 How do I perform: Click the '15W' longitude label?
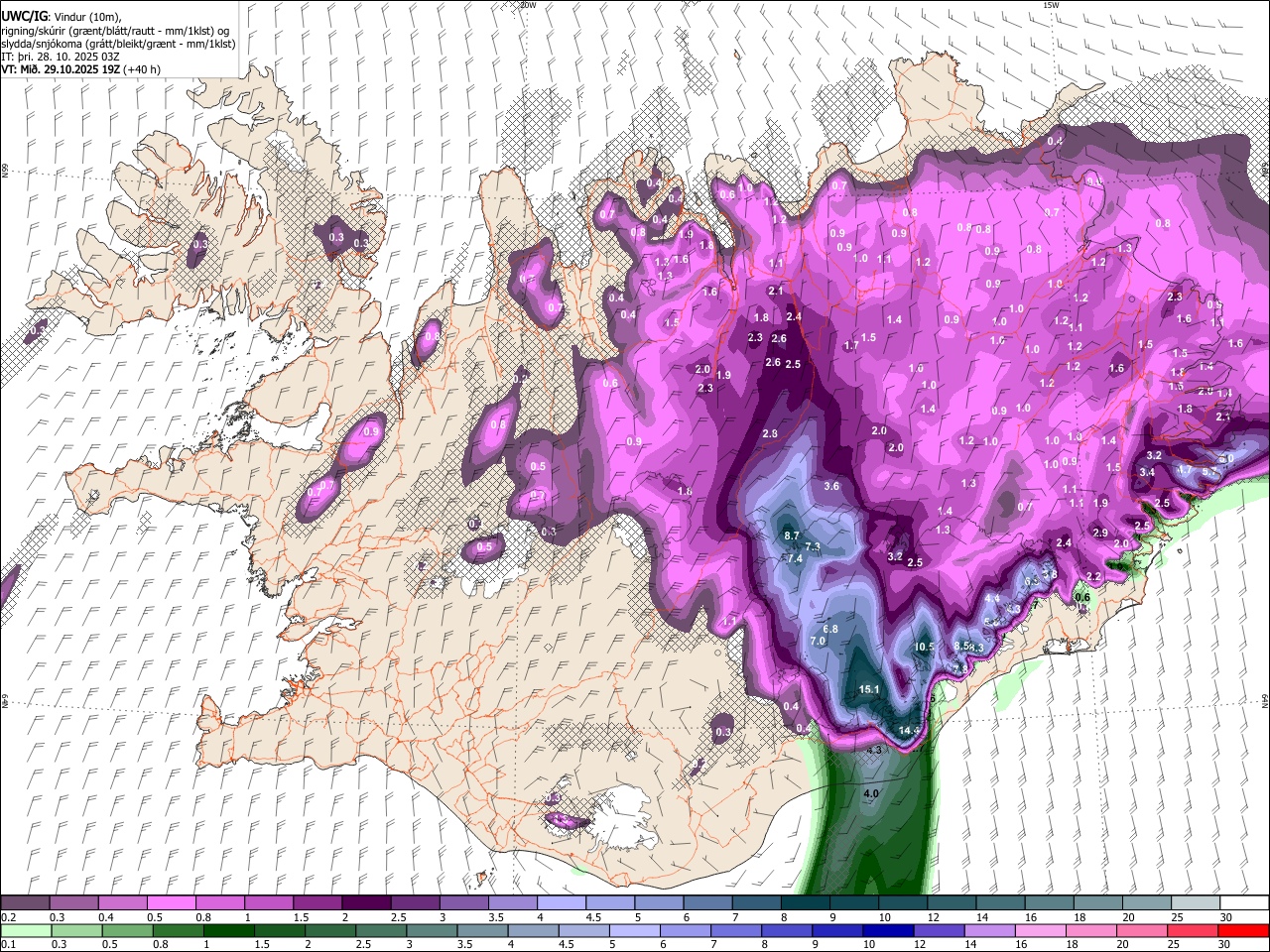pos(1051,5)
